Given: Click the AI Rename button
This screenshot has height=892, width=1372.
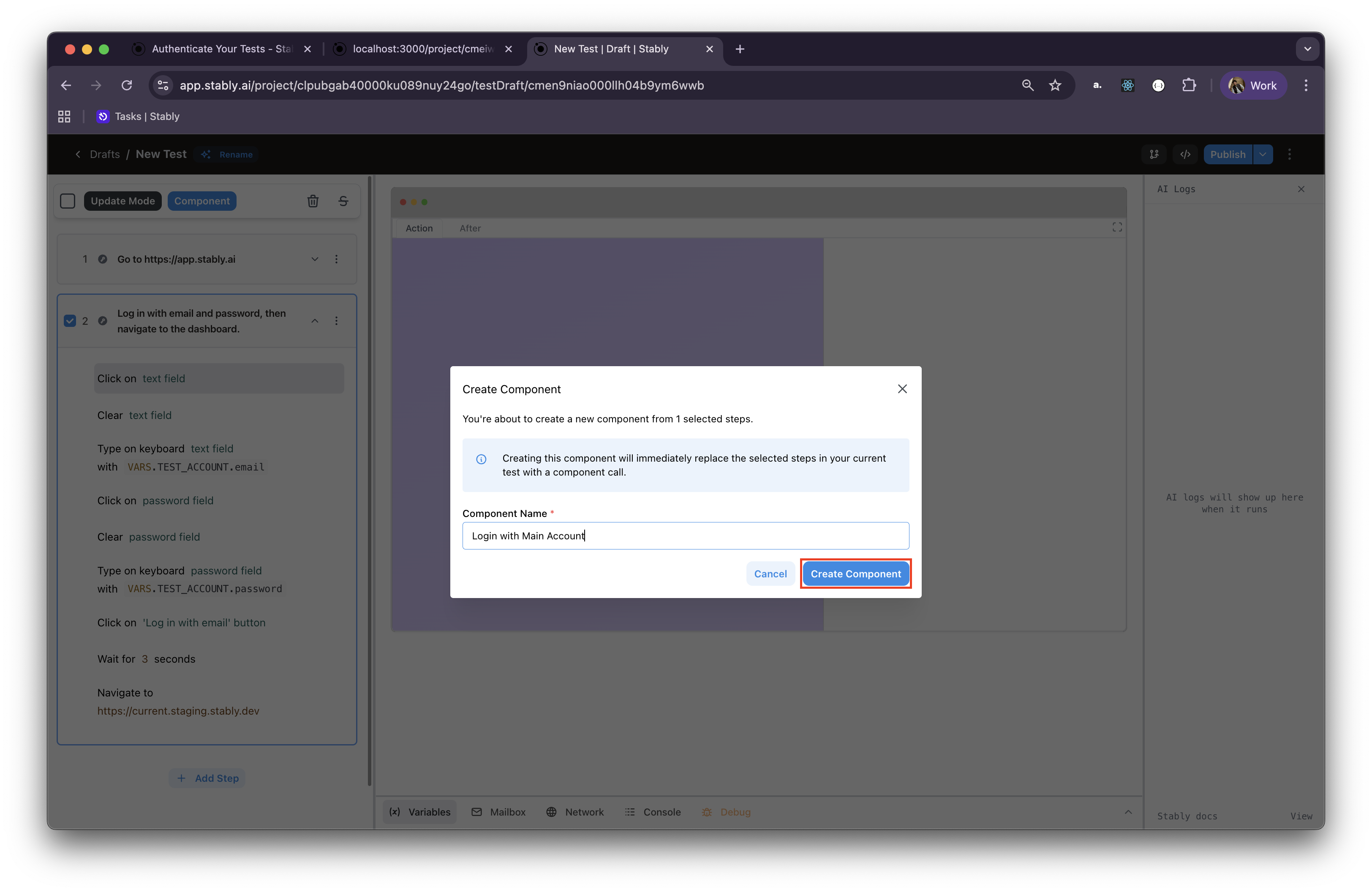Looking at the screenshot, I should click(x=226, y=154).
